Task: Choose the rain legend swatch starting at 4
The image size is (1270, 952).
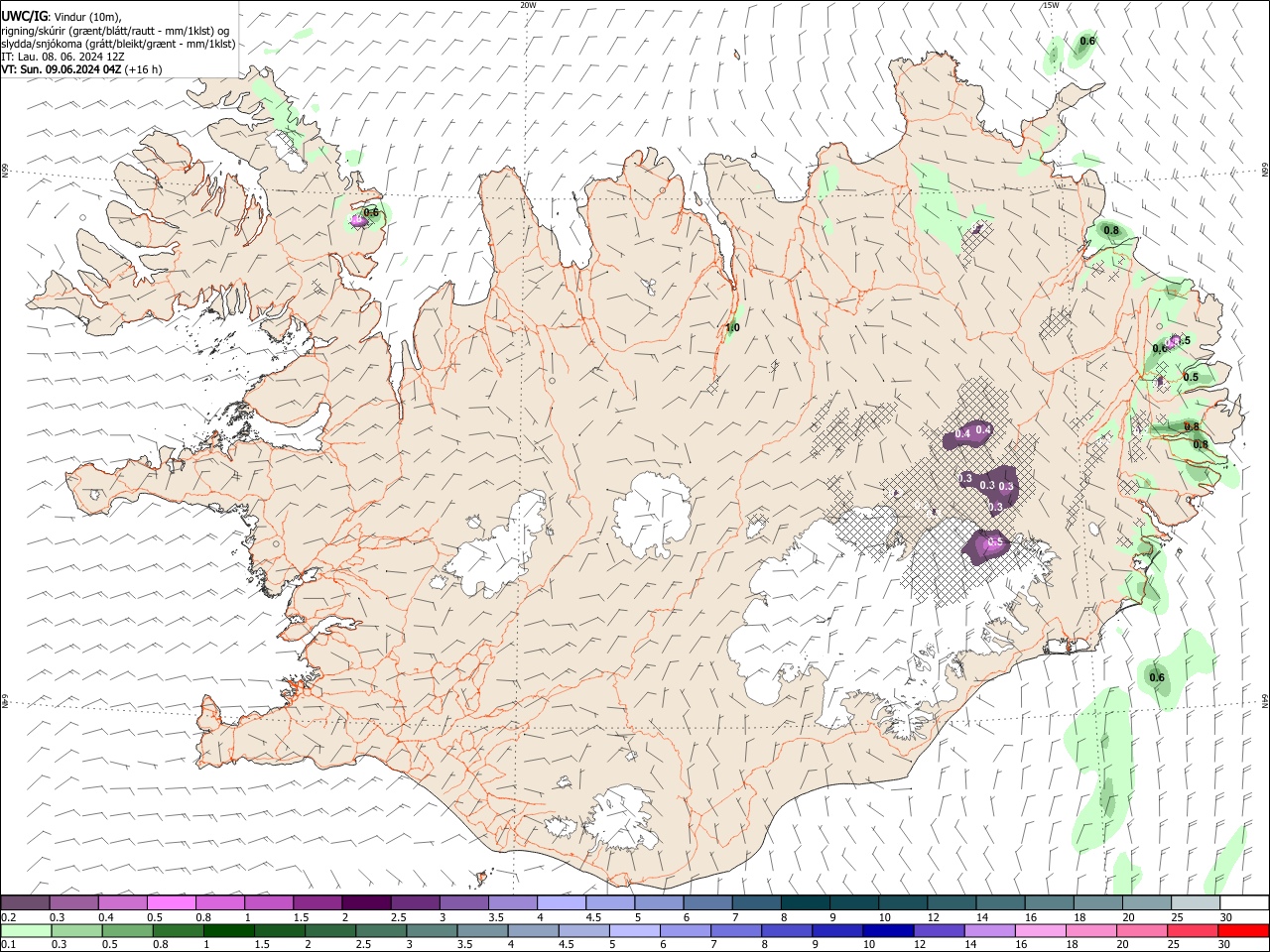Action: 533,930
